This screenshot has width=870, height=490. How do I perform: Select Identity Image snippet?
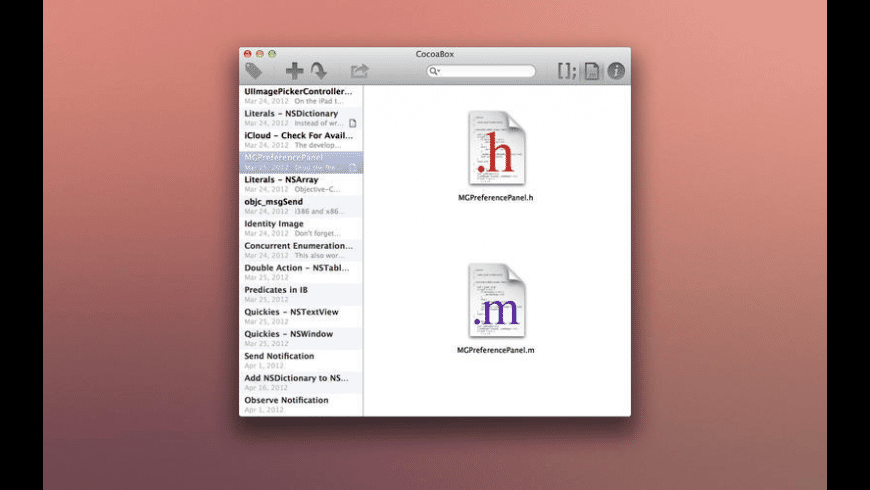coord(301,228)
